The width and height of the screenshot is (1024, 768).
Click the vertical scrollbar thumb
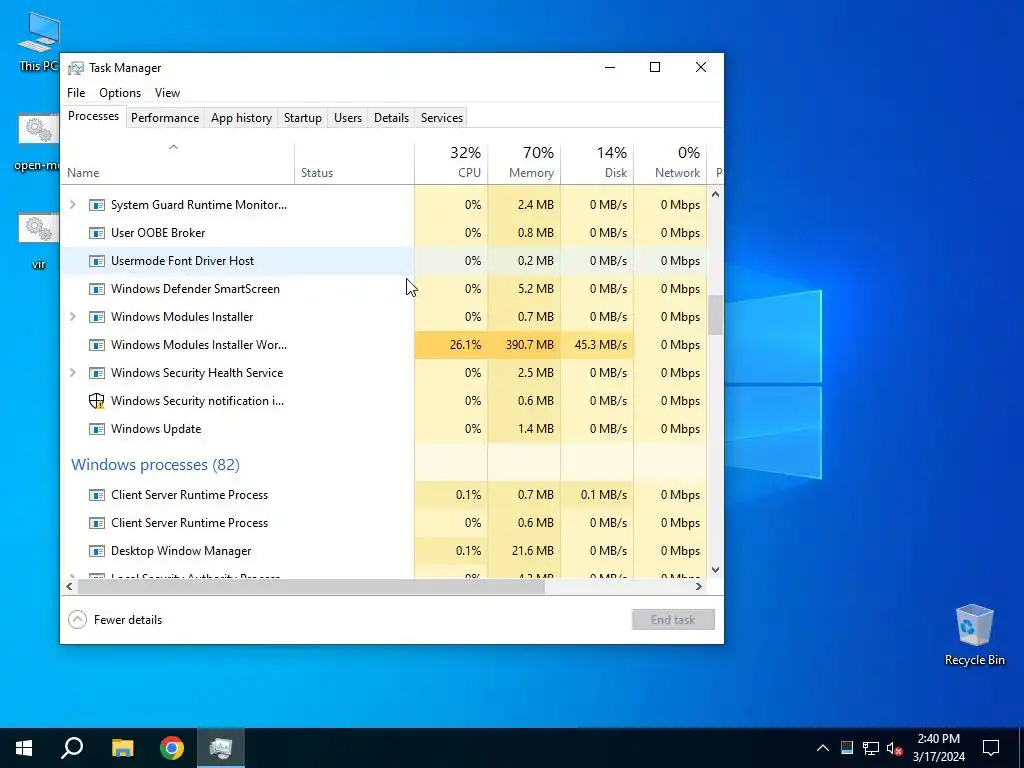pyautogui.click(x=715, y=315)
